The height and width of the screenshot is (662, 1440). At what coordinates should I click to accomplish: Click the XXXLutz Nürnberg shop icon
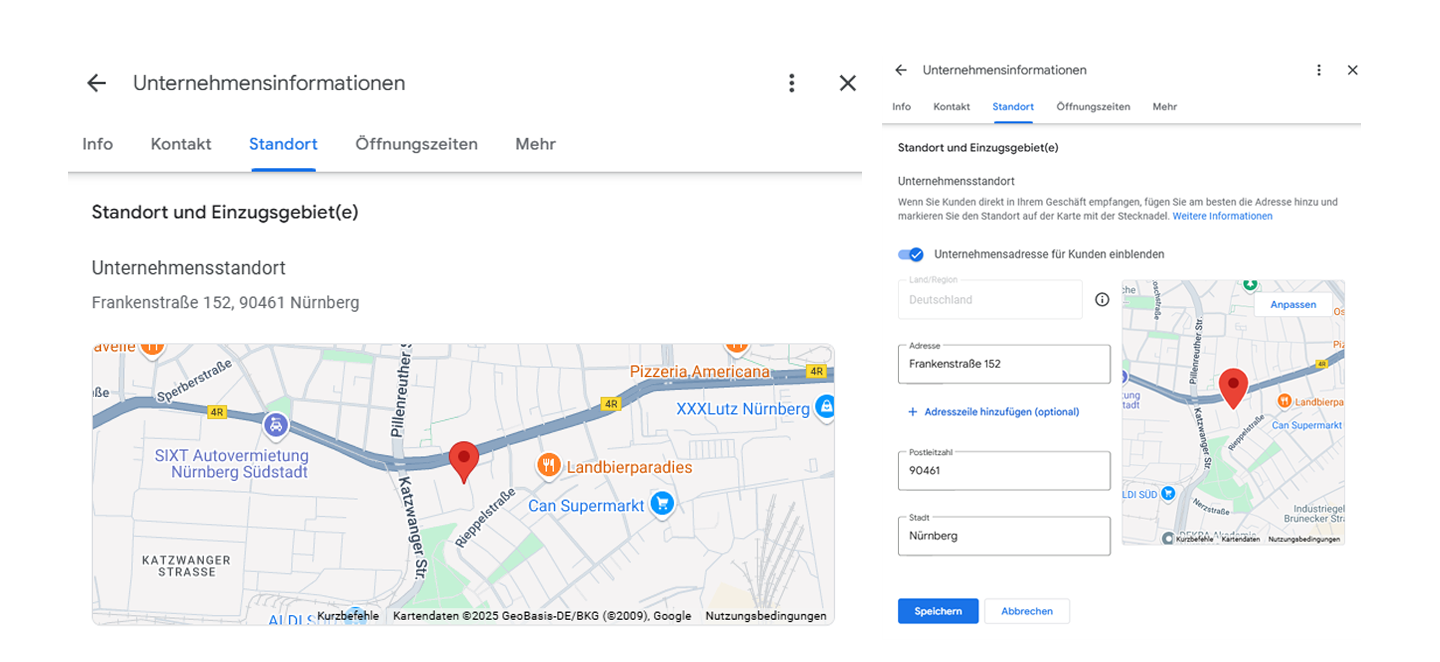point(825,407)
